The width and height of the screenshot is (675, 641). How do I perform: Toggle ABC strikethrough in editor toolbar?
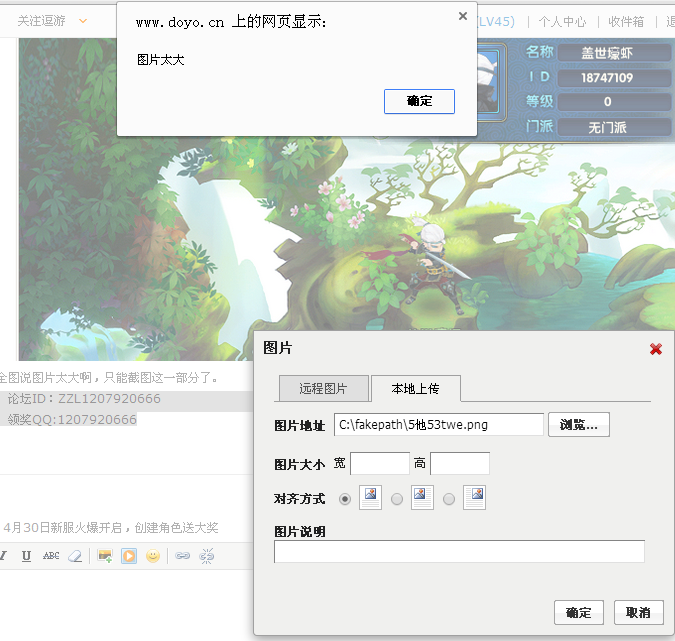pyautogui.click(x=51, y=556)
